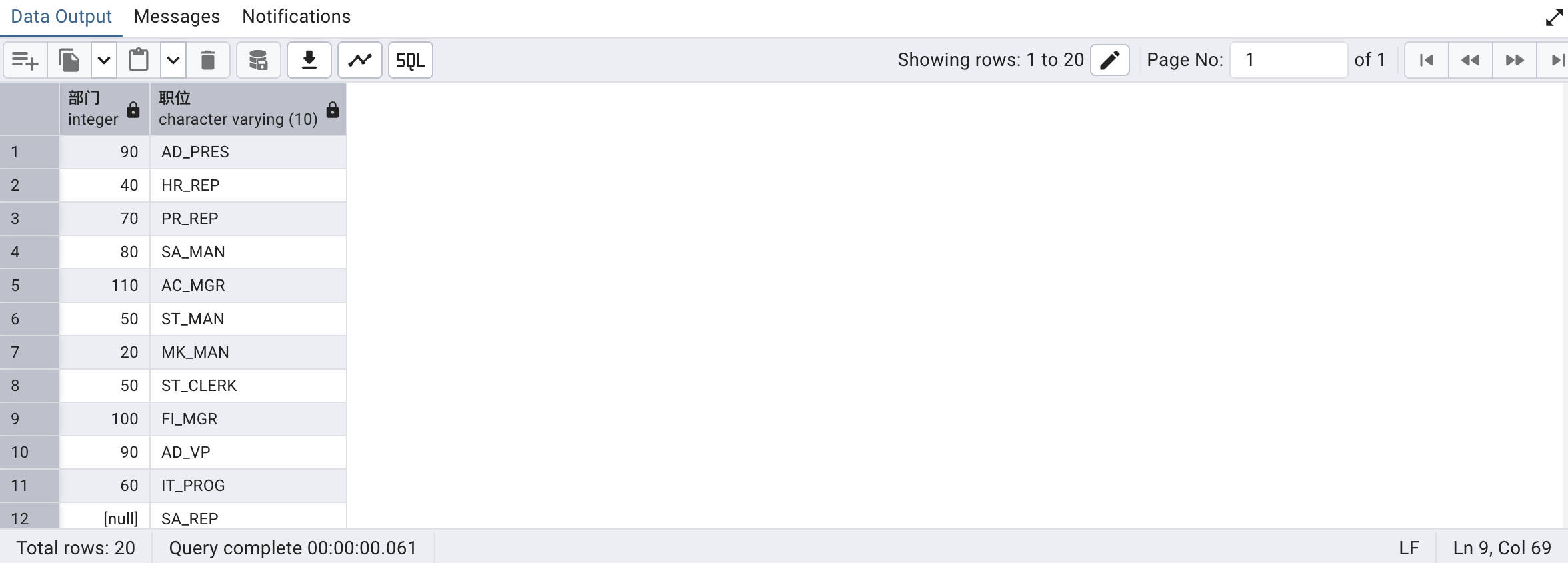Click the Paste clipboard icon

(x=139, y=60)
